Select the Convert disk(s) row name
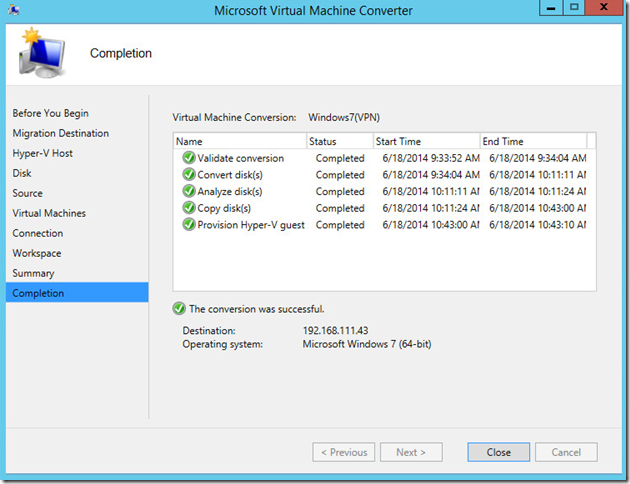Viewport: 630px width, 484px height. [x=230, y=175]
